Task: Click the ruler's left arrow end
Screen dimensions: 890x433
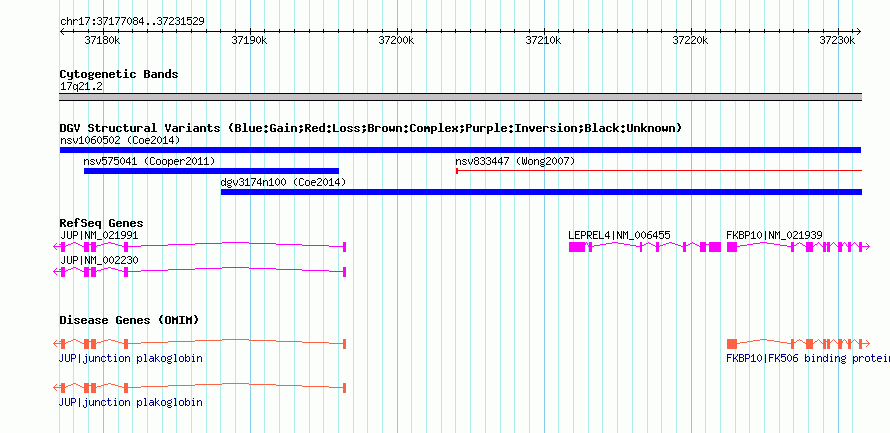Action: point(62,32)
